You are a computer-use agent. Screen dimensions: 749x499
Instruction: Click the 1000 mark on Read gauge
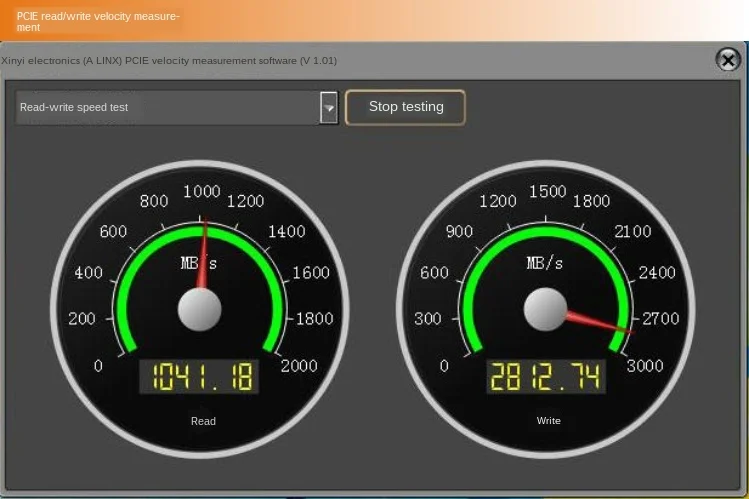click(x=202, y=191)
